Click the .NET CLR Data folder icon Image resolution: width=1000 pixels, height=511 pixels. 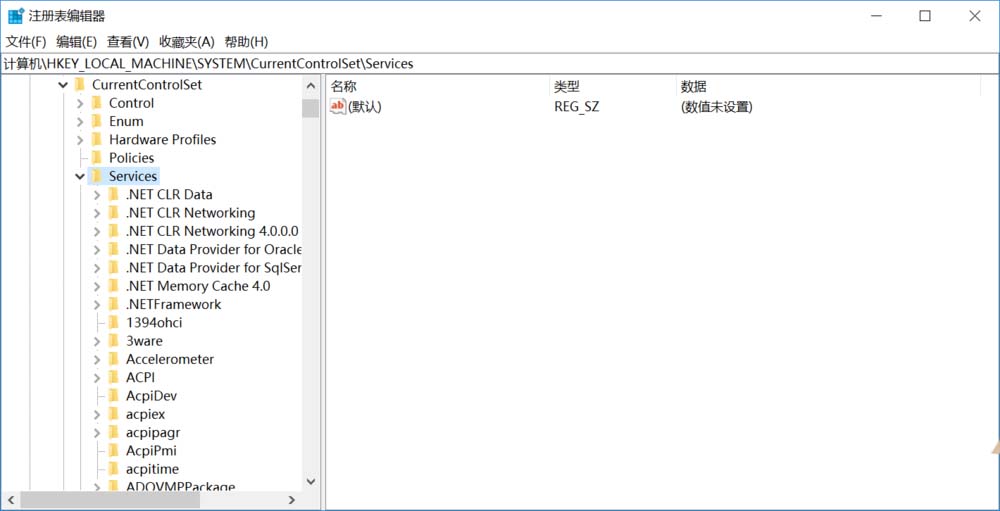[x=114, y=194]
